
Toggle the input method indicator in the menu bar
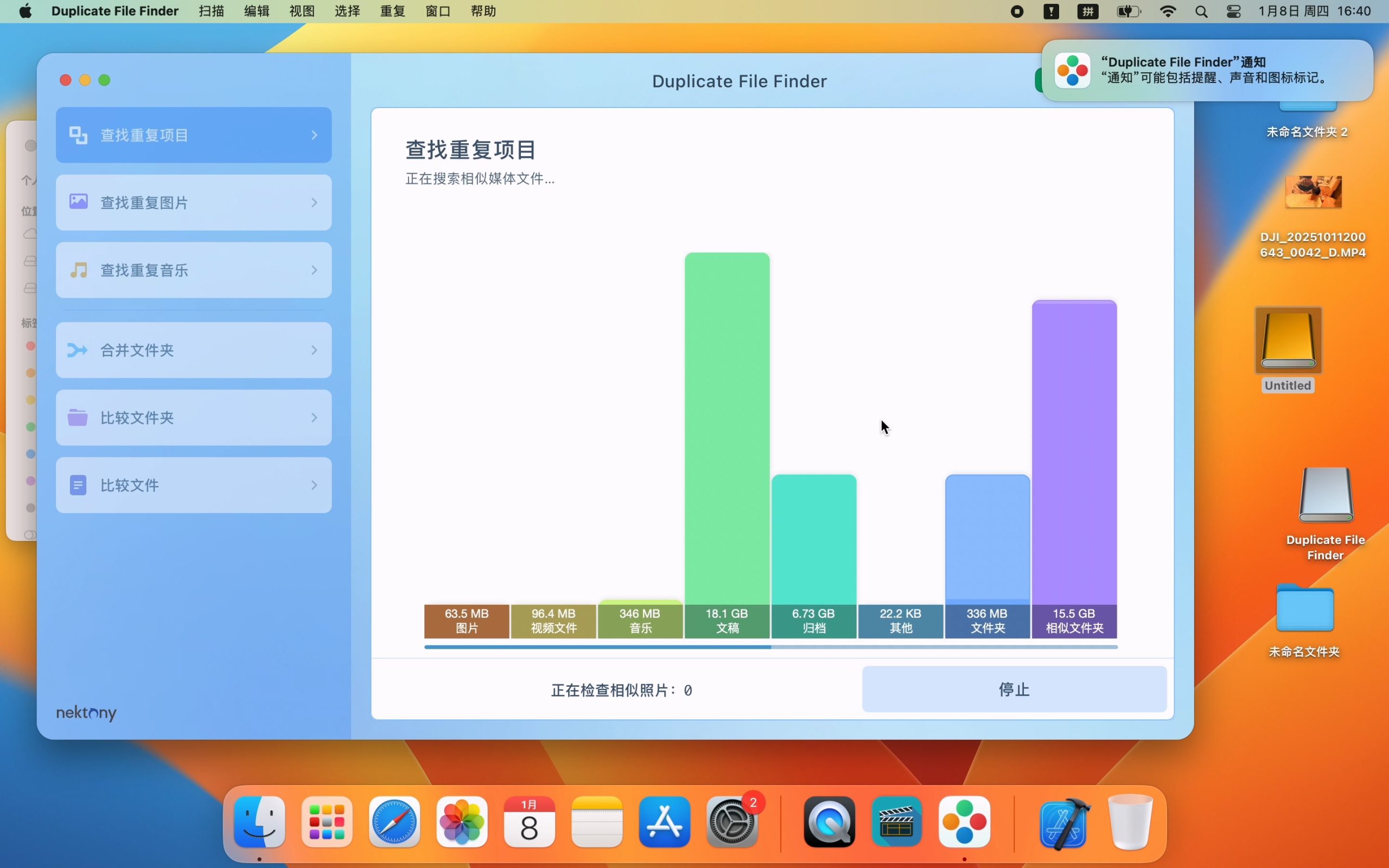point(1088,11)
